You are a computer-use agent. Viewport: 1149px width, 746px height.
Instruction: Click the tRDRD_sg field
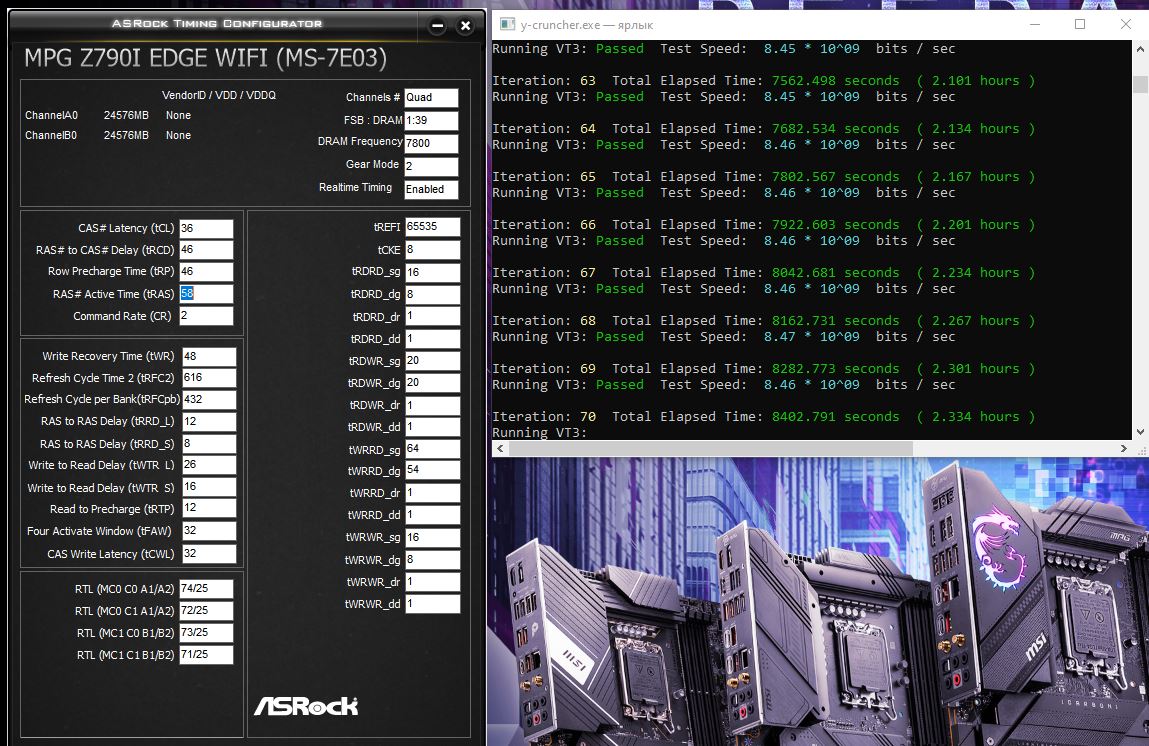click(x=432, y=273)
